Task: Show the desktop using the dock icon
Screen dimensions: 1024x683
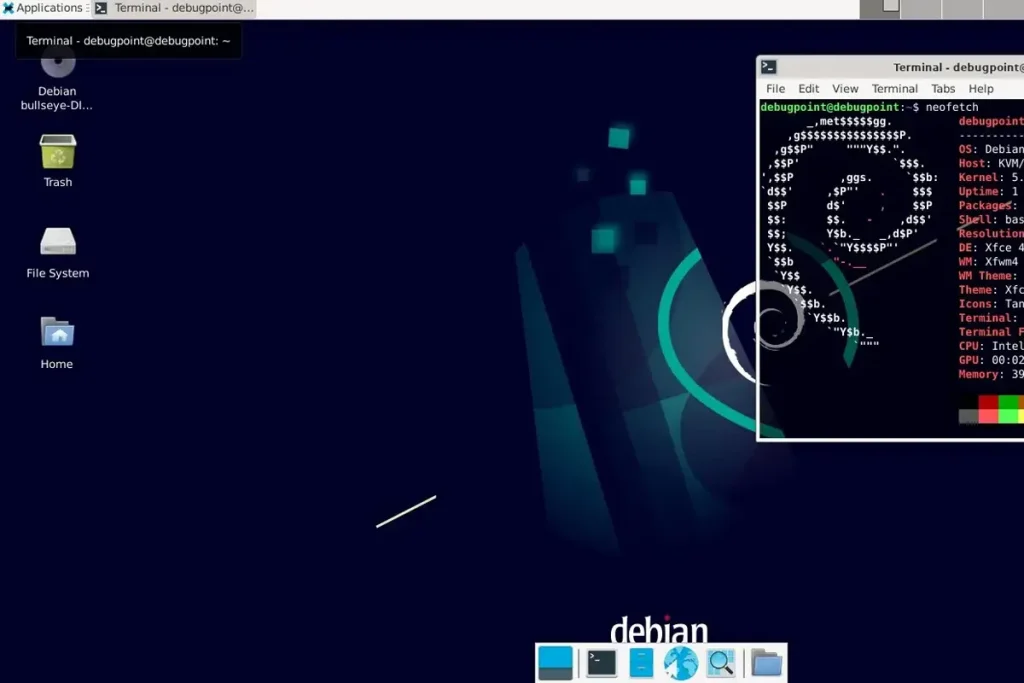Action: 555,662
